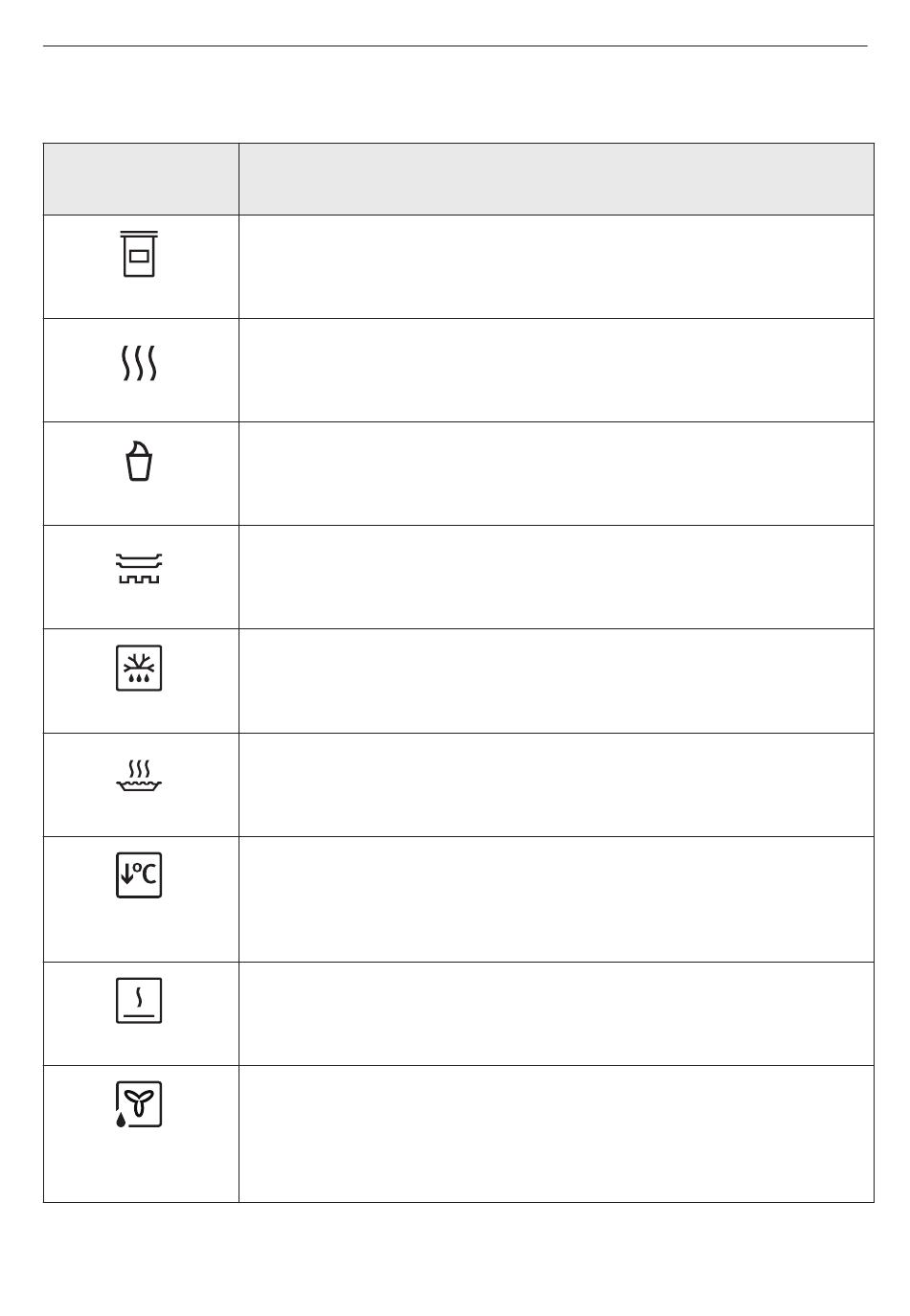Choose the drying icon with three wavy lines
910x1316 pixels.
click(x=139, y=364)
